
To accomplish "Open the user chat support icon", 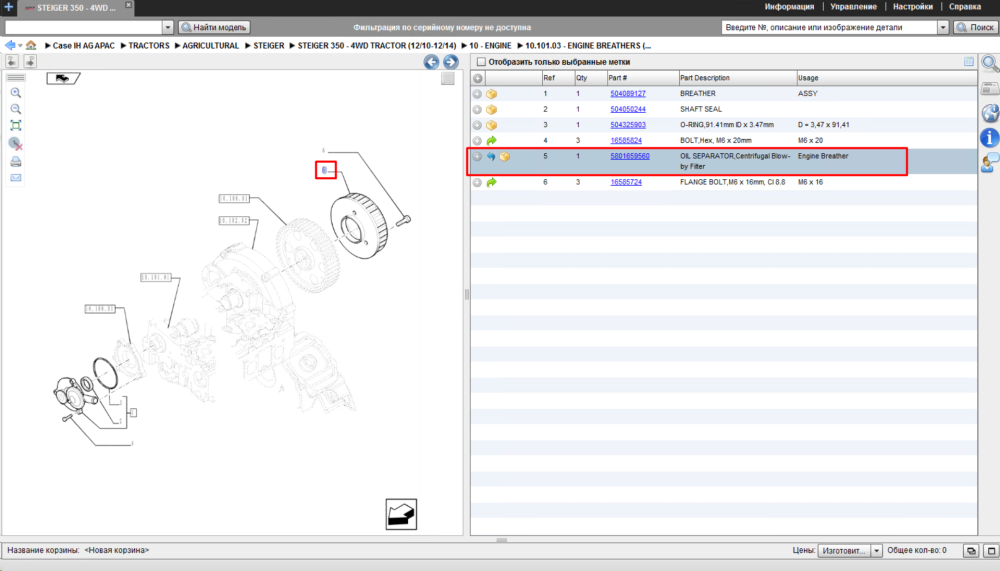I will click(x=990, y=163).
